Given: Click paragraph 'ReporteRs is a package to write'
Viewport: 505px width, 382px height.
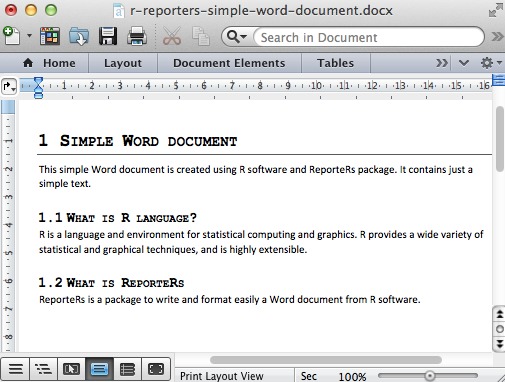Looking at the screenshot, I should (230, 299).
